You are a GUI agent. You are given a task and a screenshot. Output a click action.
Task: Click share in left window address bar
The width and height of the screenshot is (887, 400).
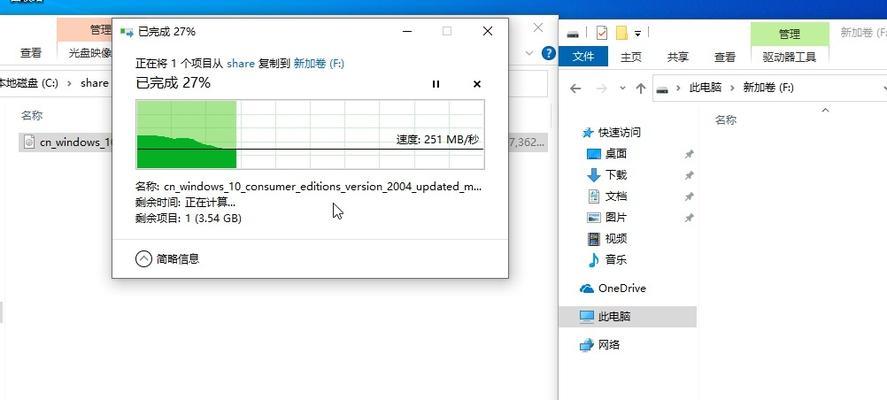tap(94, 83)
